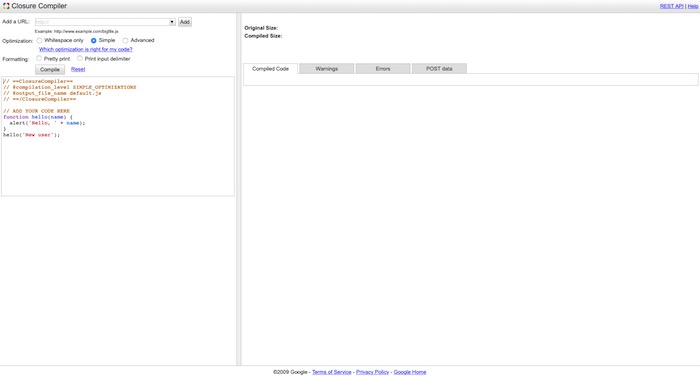This screenshot has width=700, height=377.
Task: Switch to the Errors tab
Action: click(x=383, y=69)
